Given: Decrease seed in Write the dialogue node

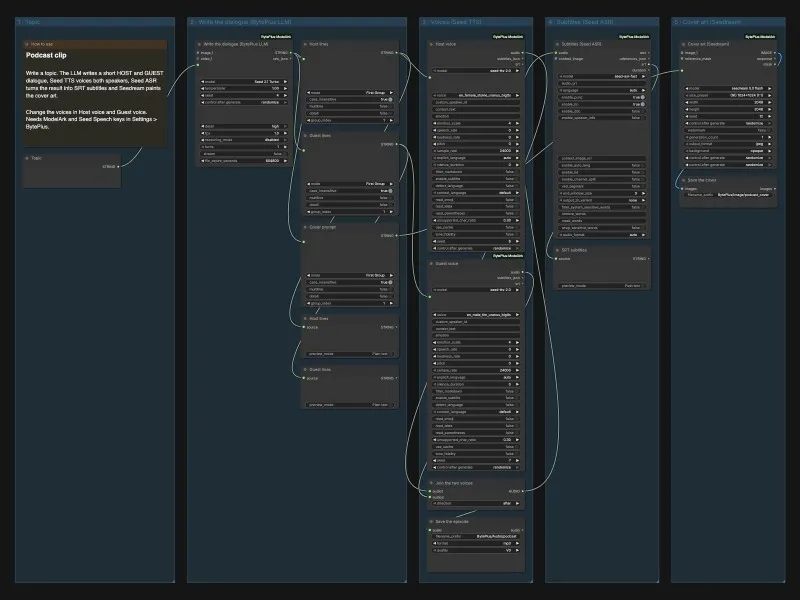Looking at the screenshot, I should click(203, 95).
